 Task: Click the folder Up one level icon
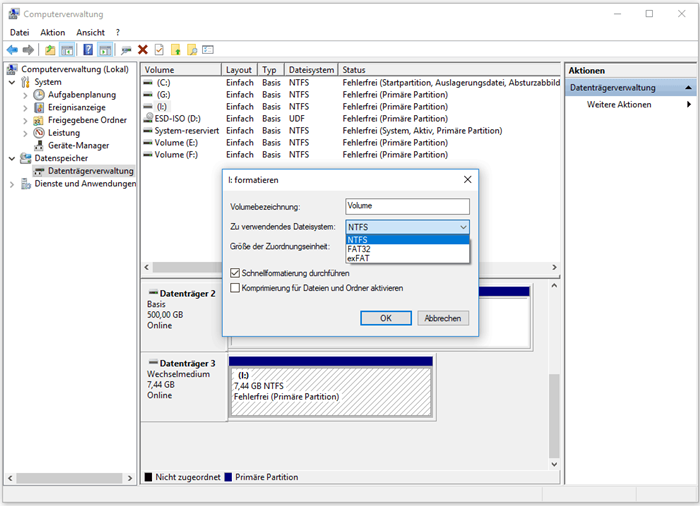[x=50, y=50]
